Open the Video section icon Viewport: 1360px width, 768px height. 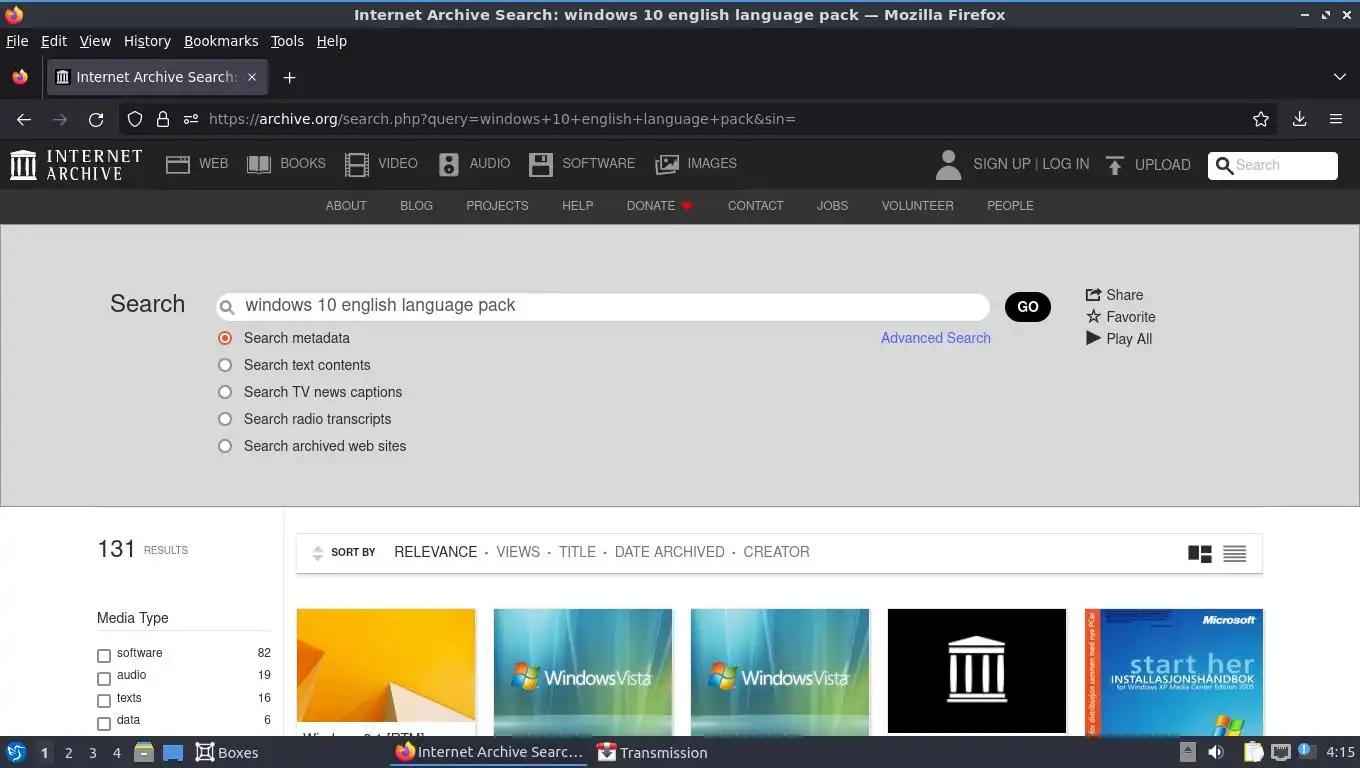(x=357, y=165)
